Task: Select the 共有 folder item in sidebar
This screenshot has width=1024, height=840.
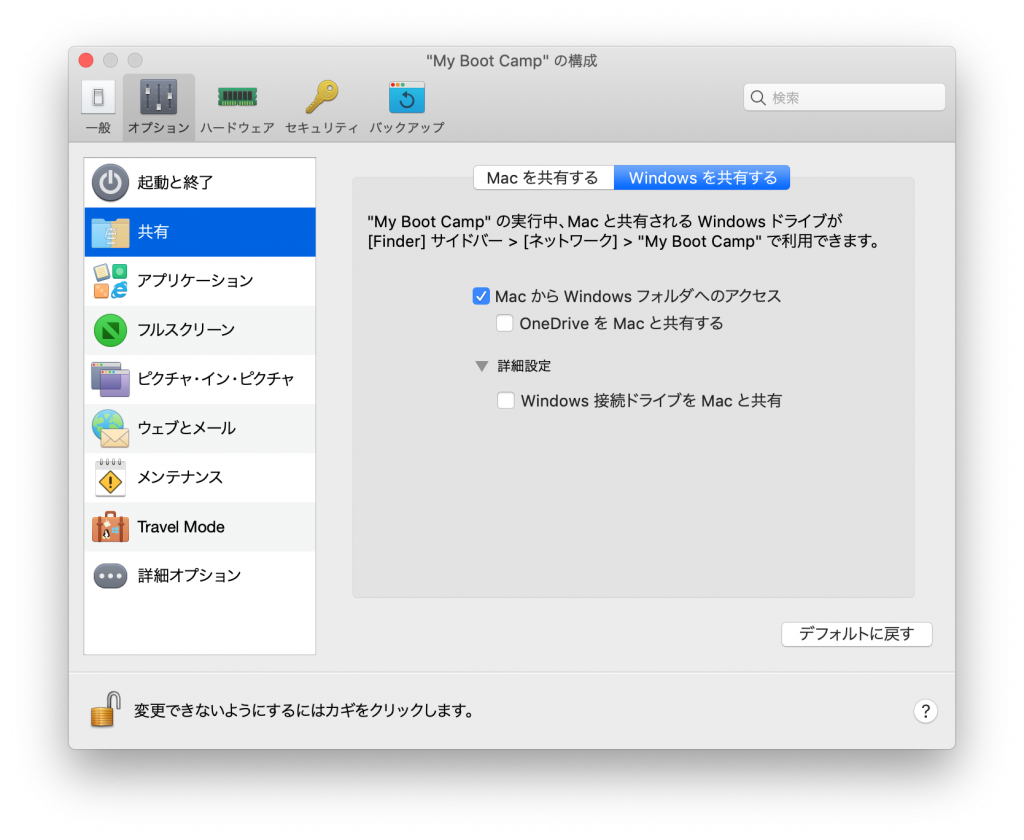Action: click(x=200, y=232)
